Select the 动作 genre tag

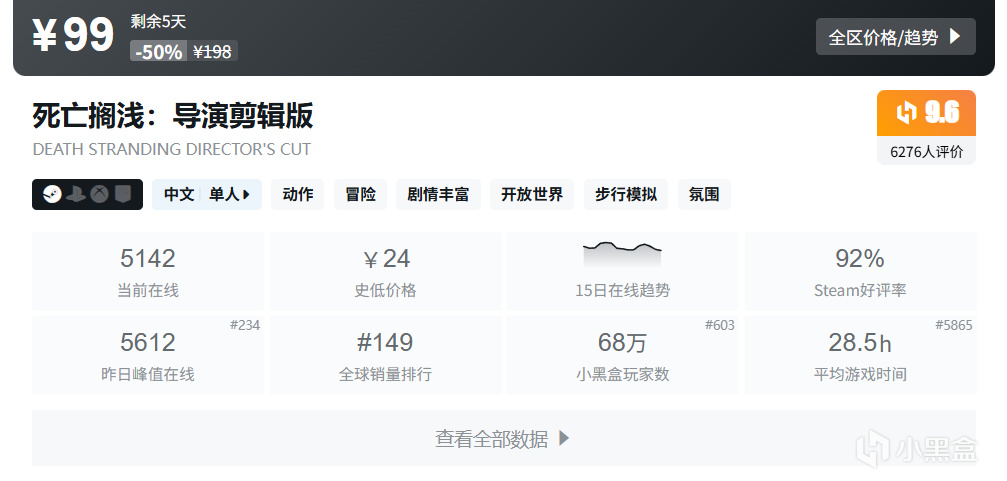[298, 195]
